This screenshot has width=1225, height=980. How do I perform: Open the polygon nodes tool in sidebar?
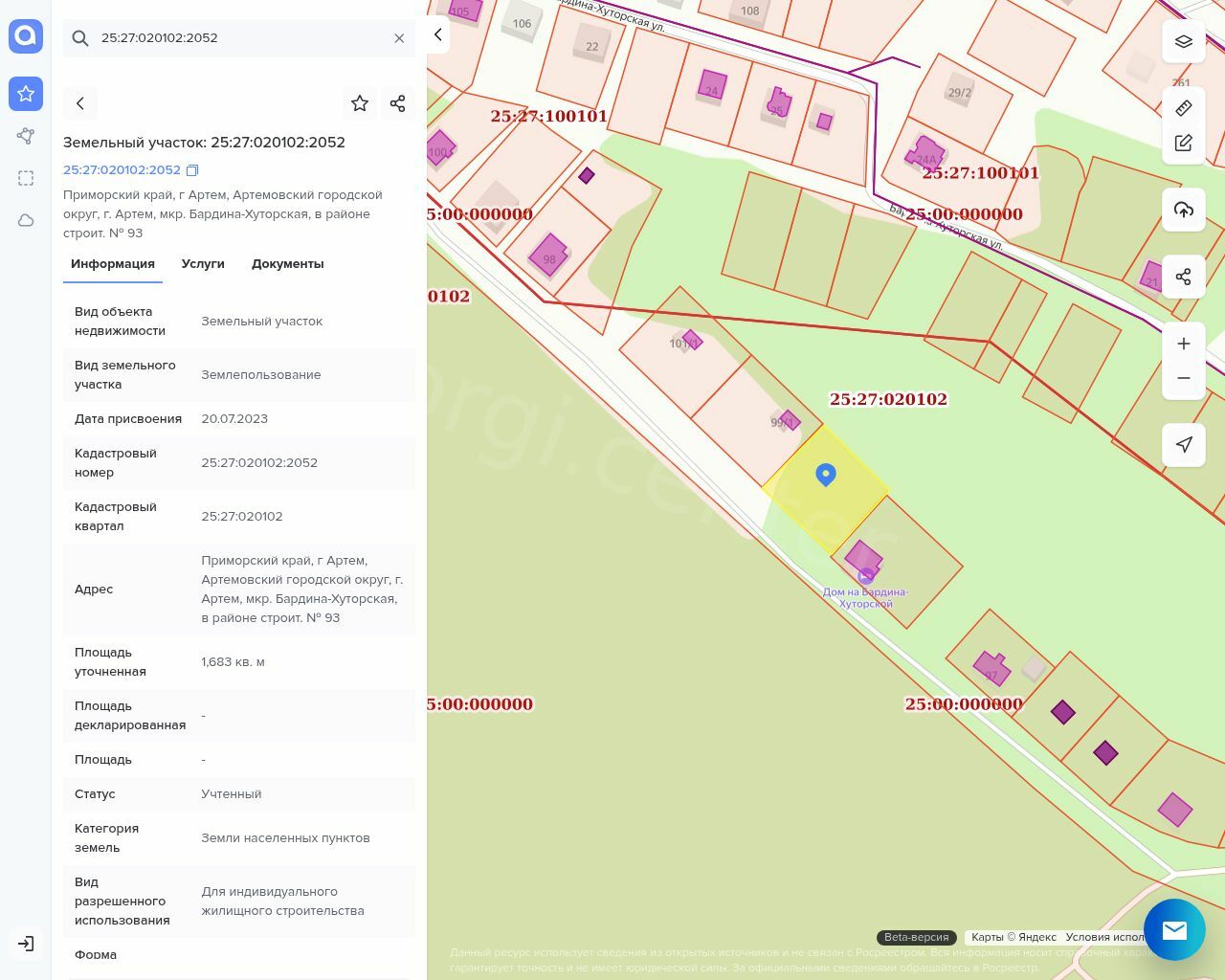pos(26,136)
